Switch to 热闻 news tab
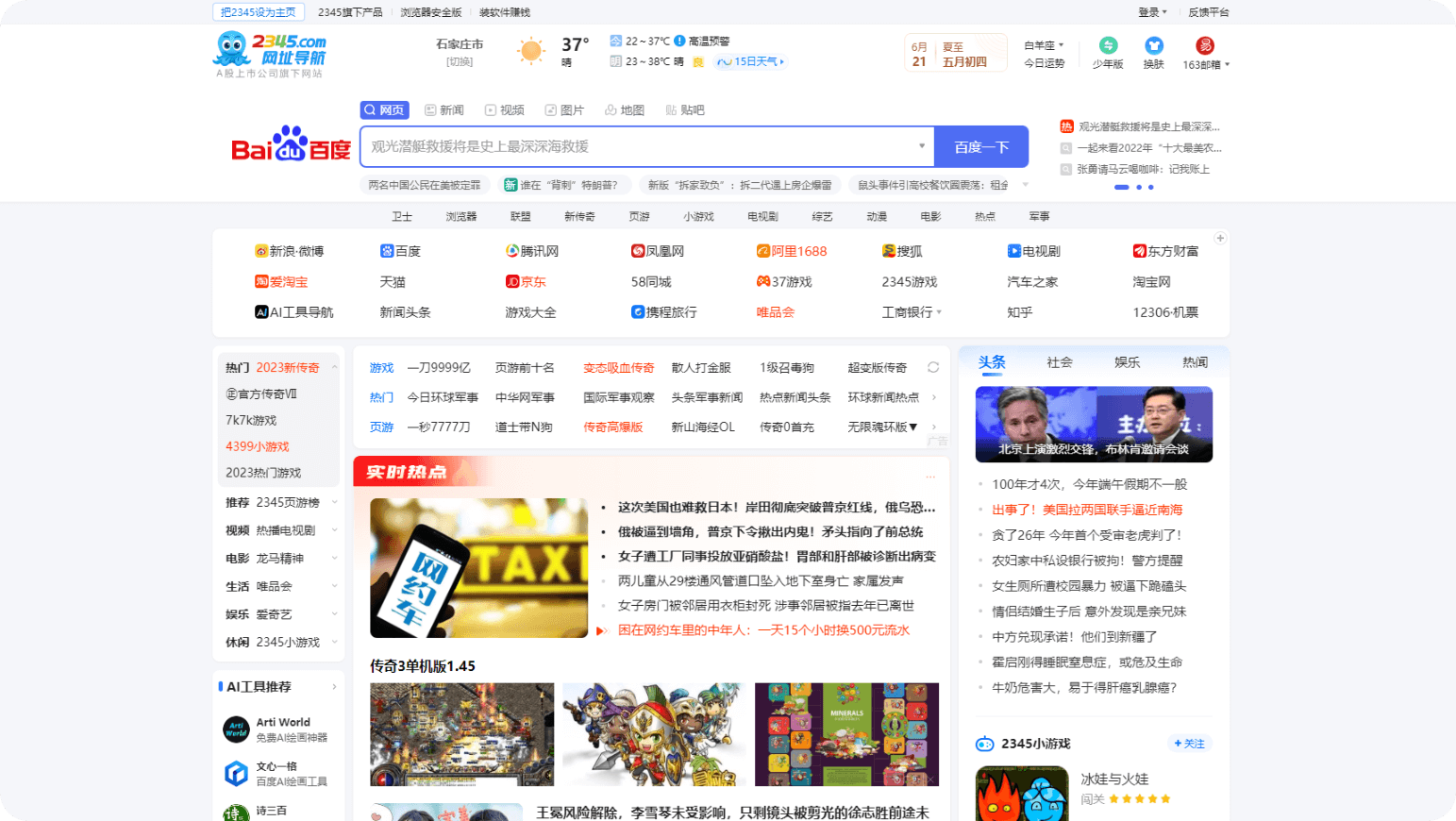The width and height of the screenshot is (1456, 821). tap(1196, 362)
